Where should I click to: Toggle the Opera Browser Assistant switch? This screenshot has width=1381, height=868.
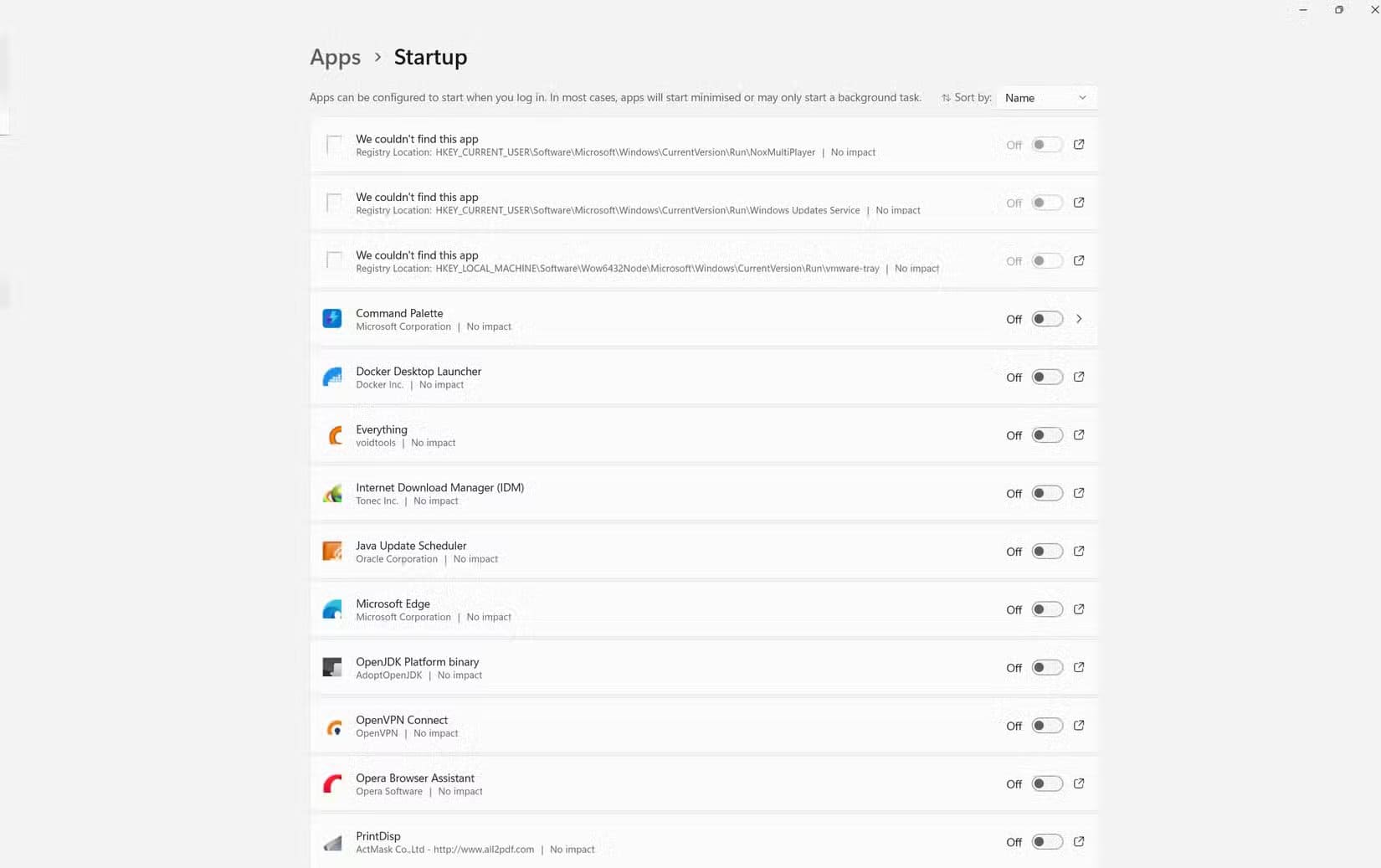click(x=1046, y=783)
